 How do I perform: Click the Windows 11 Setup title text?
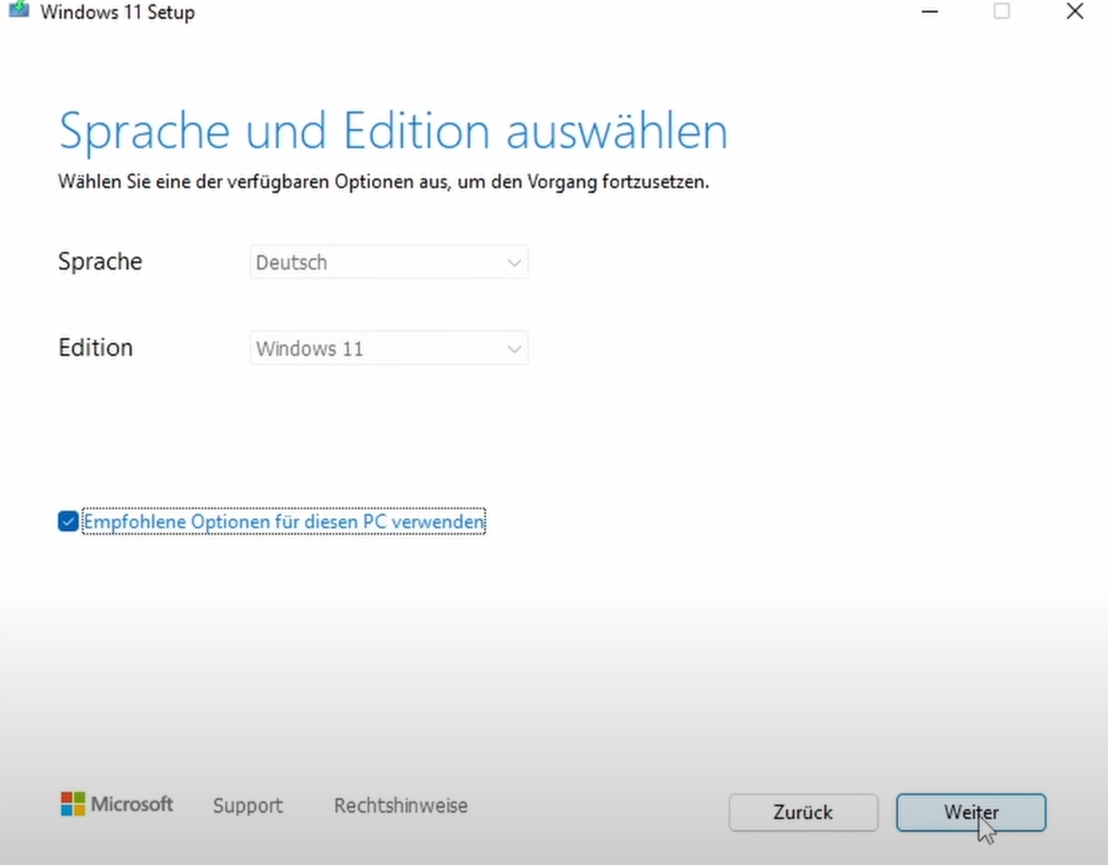coord(117,12)
